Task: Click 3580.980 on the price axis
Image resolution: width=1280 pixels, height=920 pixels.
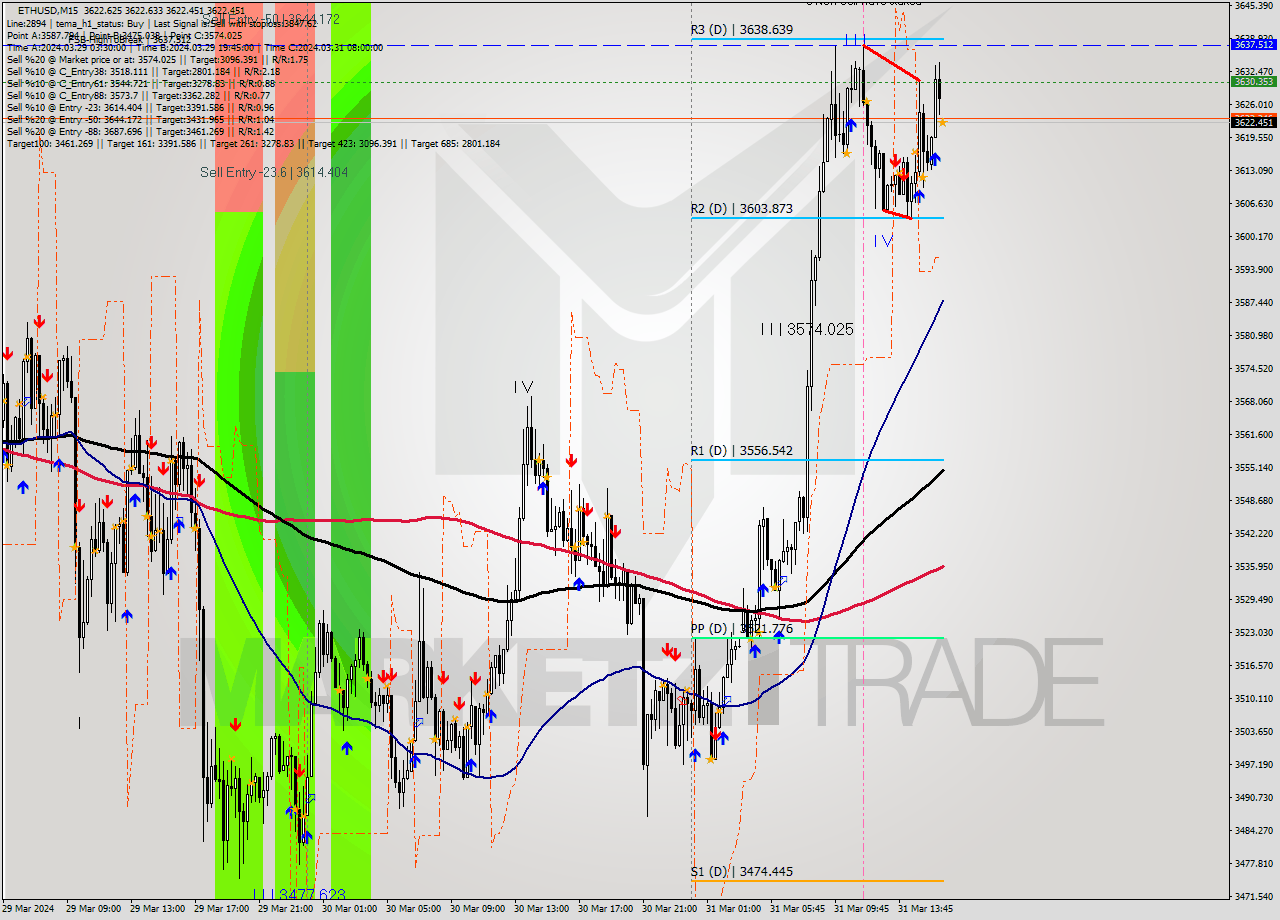Action: tap(1253, 335)
